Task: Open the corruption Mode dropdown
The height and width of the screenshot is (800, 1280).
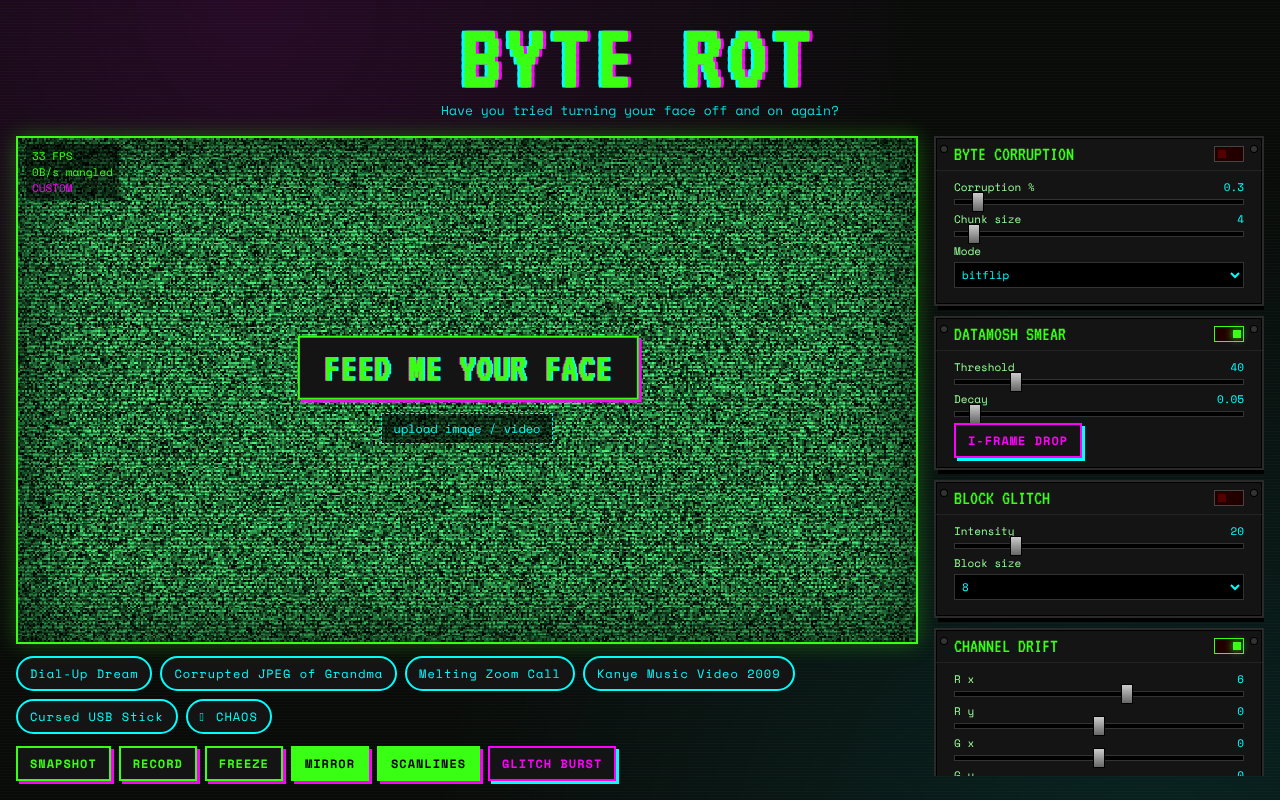Action: 1099,275
